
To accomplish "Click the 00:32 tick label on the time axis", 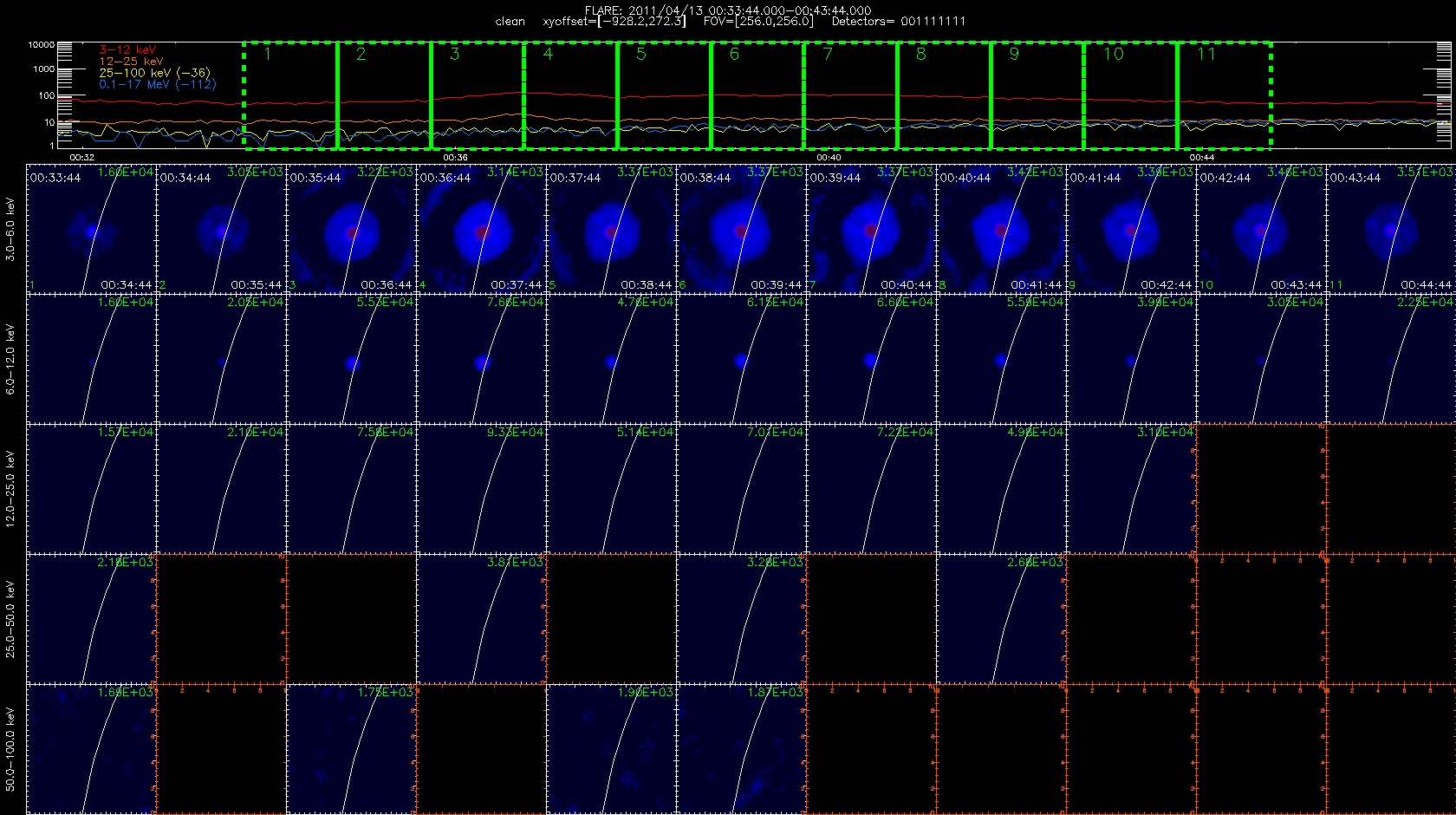I will (81, 158).
